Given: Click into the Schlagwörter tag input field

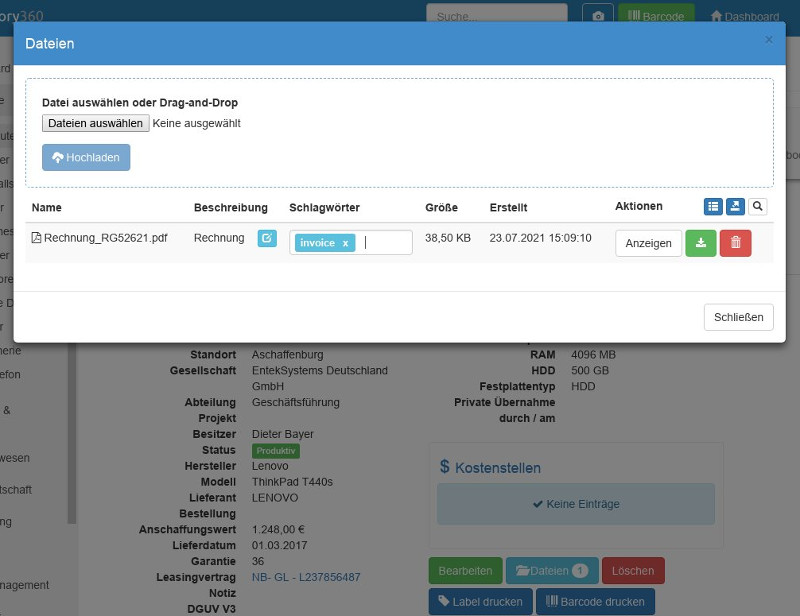Looking at the screenshot, I should pyautogui.click(x=385, y=243).
